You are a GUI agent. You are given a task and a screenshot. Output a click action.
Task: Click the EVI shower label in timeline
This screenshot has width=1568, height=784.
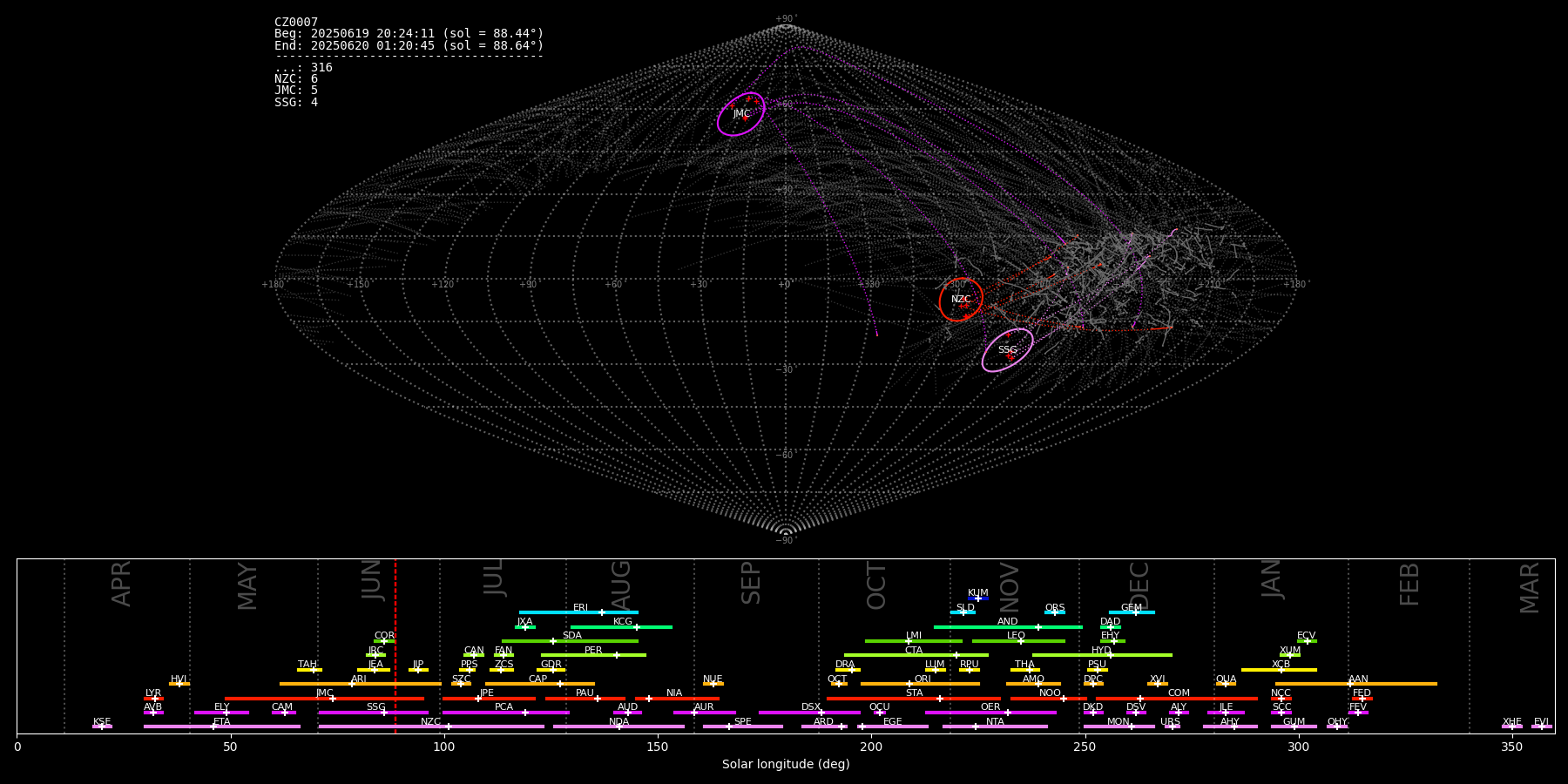(x=1541, y=722)
